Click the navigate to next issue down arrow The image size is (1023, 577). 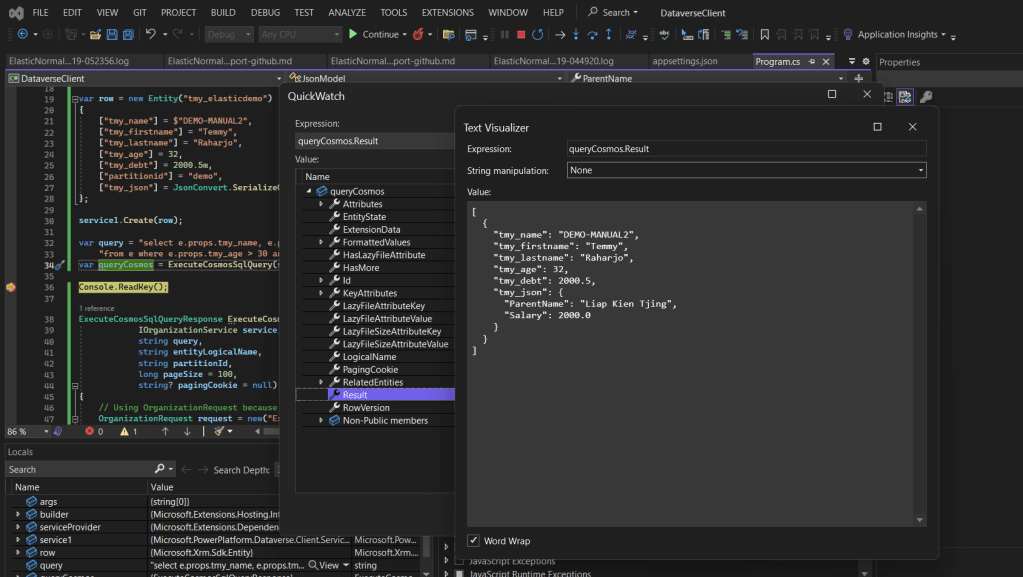click(x=187, y=431)
